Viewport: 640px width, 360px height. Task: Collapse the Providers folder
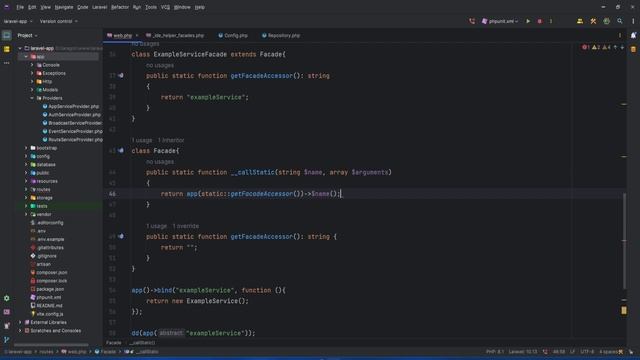(x=32, y=98)
